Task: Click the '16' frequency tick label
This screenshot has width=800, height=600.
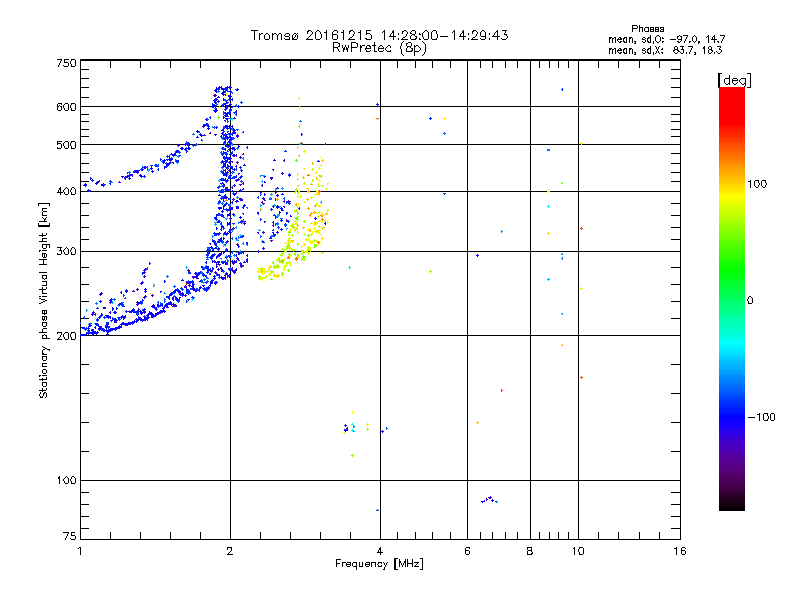Action: [680, 551]
